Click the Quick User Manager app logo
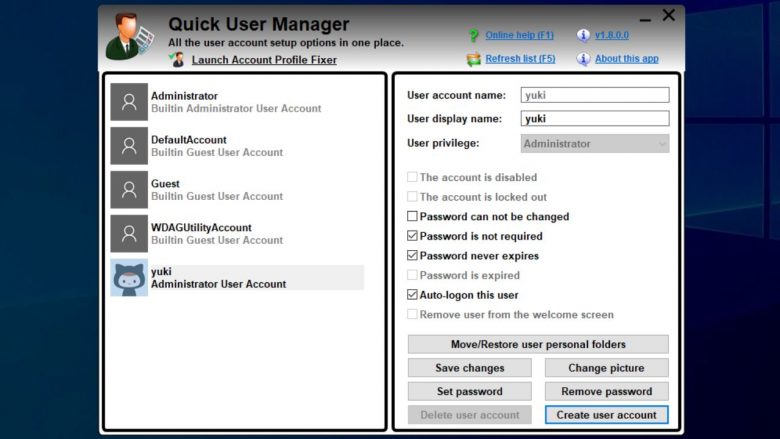The image size is (780, 439). click(129, 36)
